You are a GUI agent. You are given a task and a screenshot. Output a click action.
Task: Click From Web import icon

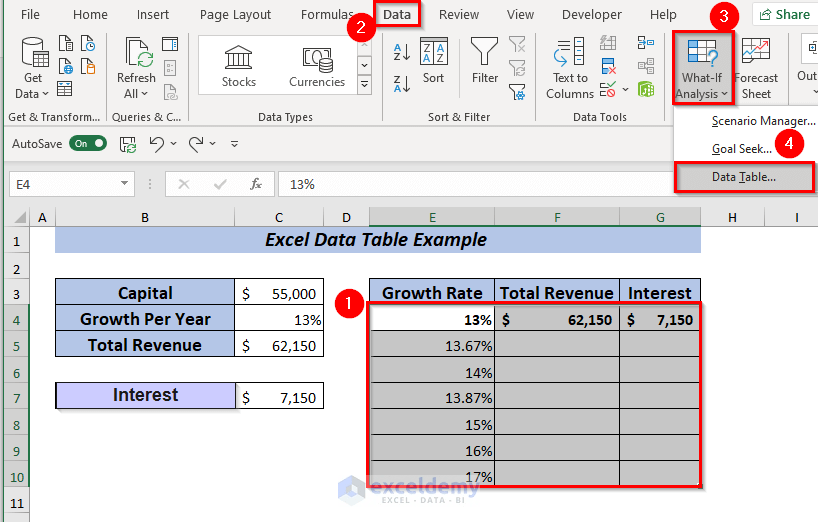click(x=66, y=67)
